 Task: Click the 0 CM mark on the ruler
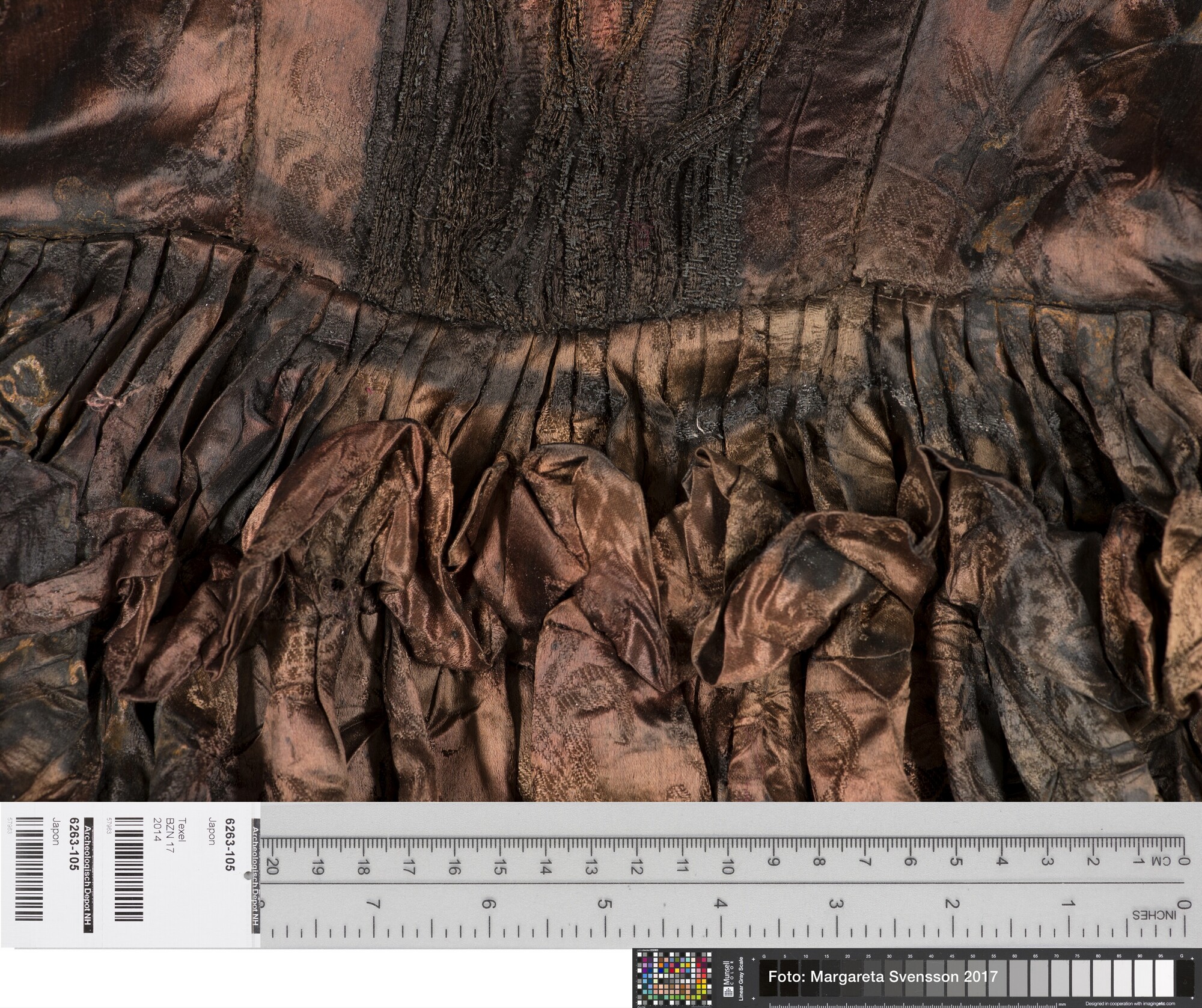coord(1183,861)
